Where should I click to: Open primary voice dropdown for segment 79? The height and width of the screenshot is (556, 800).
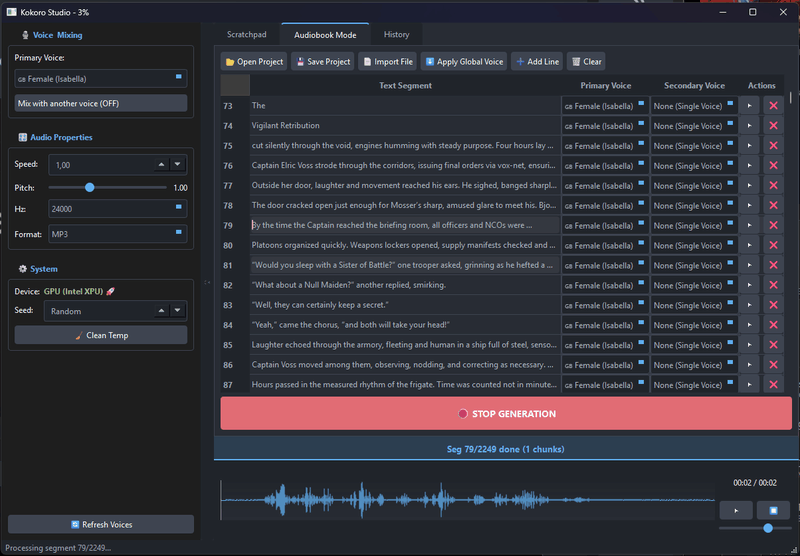tap(605, 225)
